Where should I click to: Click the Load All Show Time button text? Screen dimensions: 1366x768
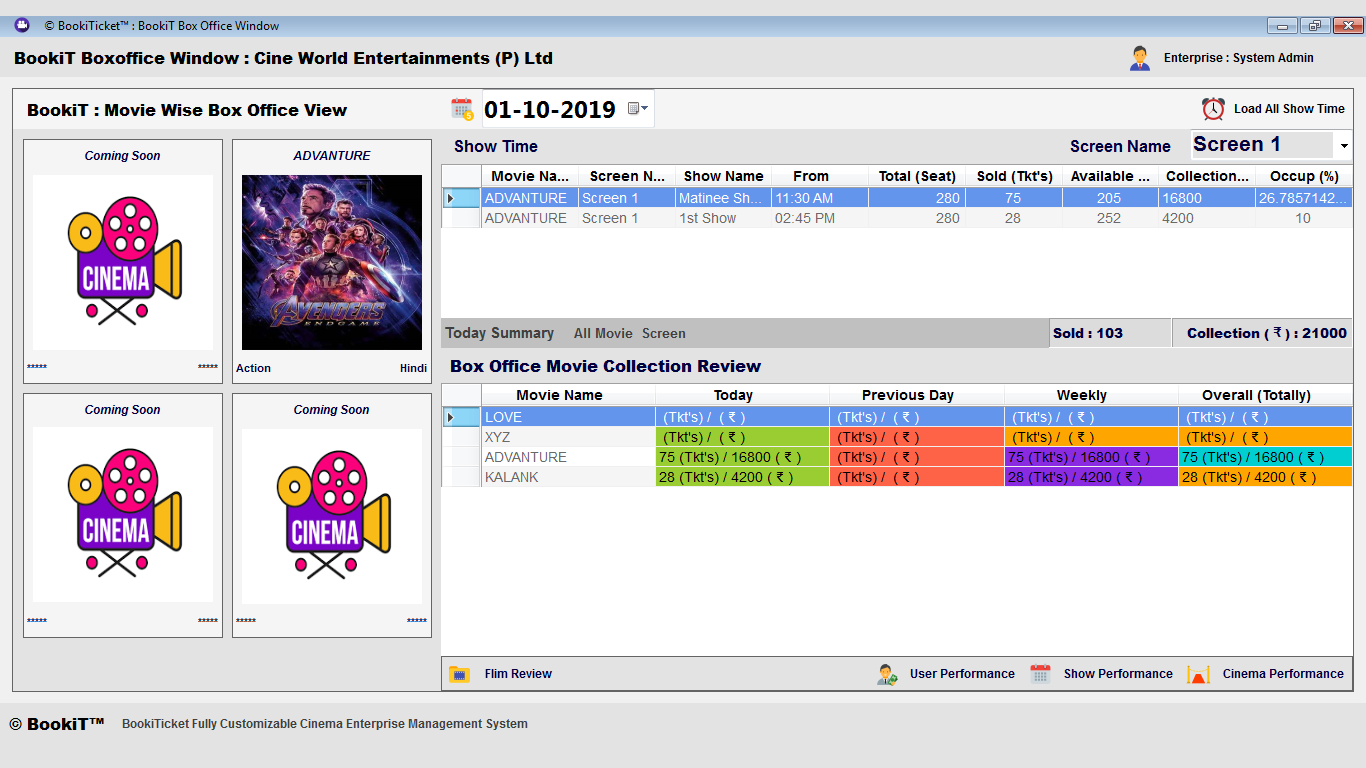point(1288,109)
